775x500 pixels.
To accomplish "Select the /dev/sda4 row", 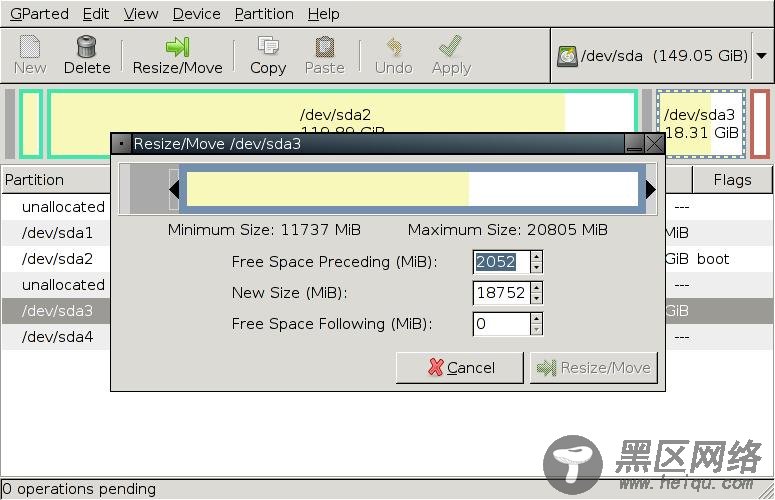I will (x=56, y=337).
